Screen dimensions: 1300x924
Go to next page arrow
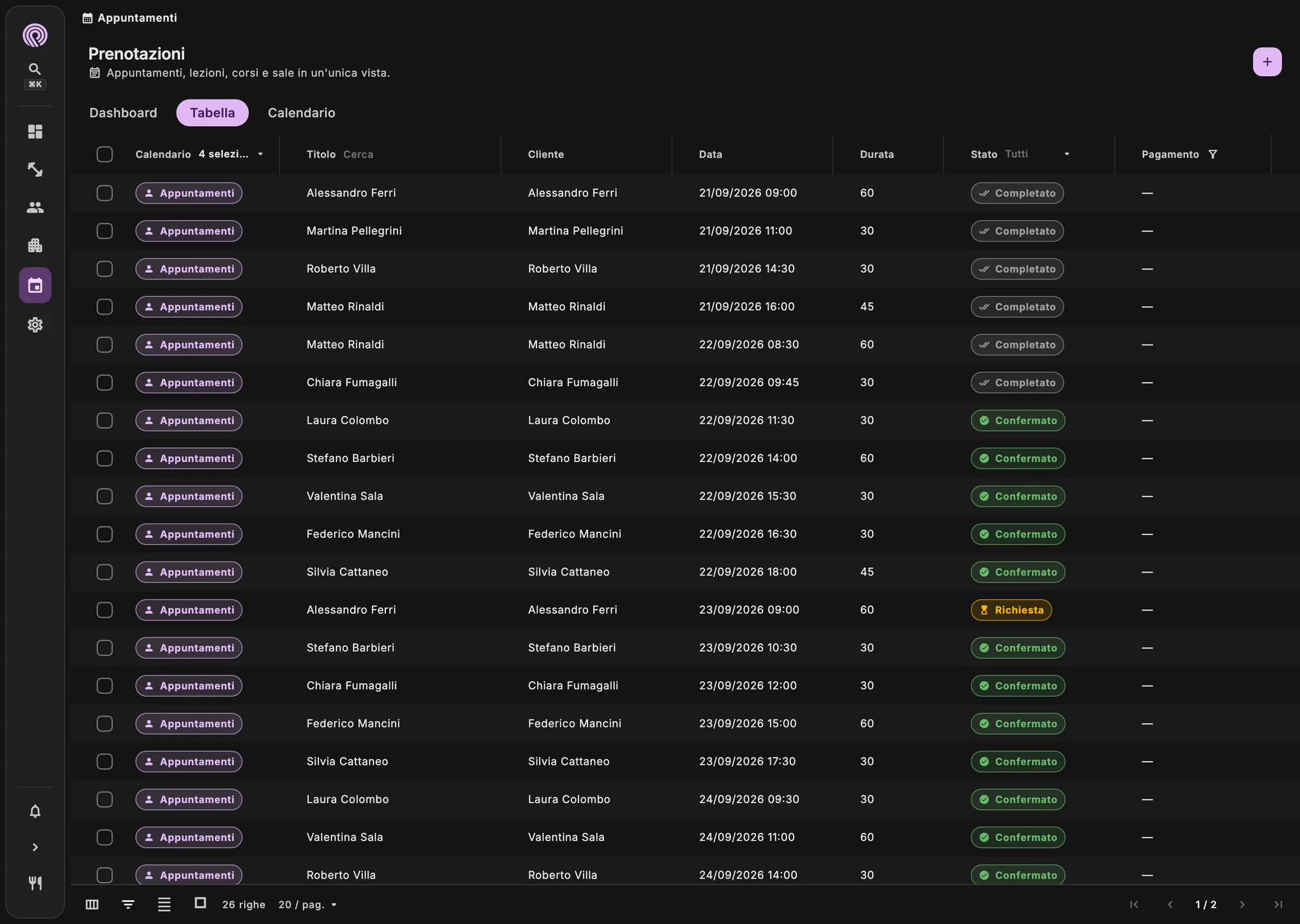click(x=1242, y=905)
